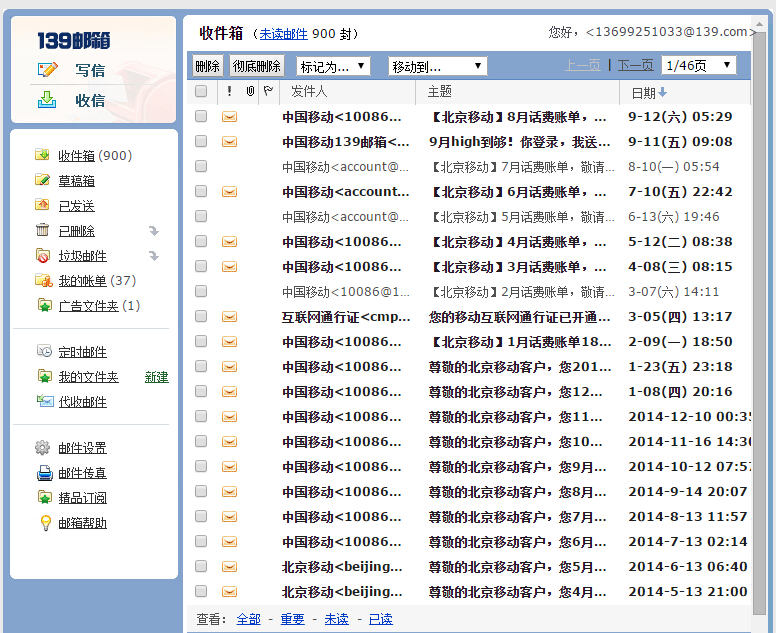Check the box for 互联网通行证 email
This screenshot has height=633, width=776.
pos(201,316)
